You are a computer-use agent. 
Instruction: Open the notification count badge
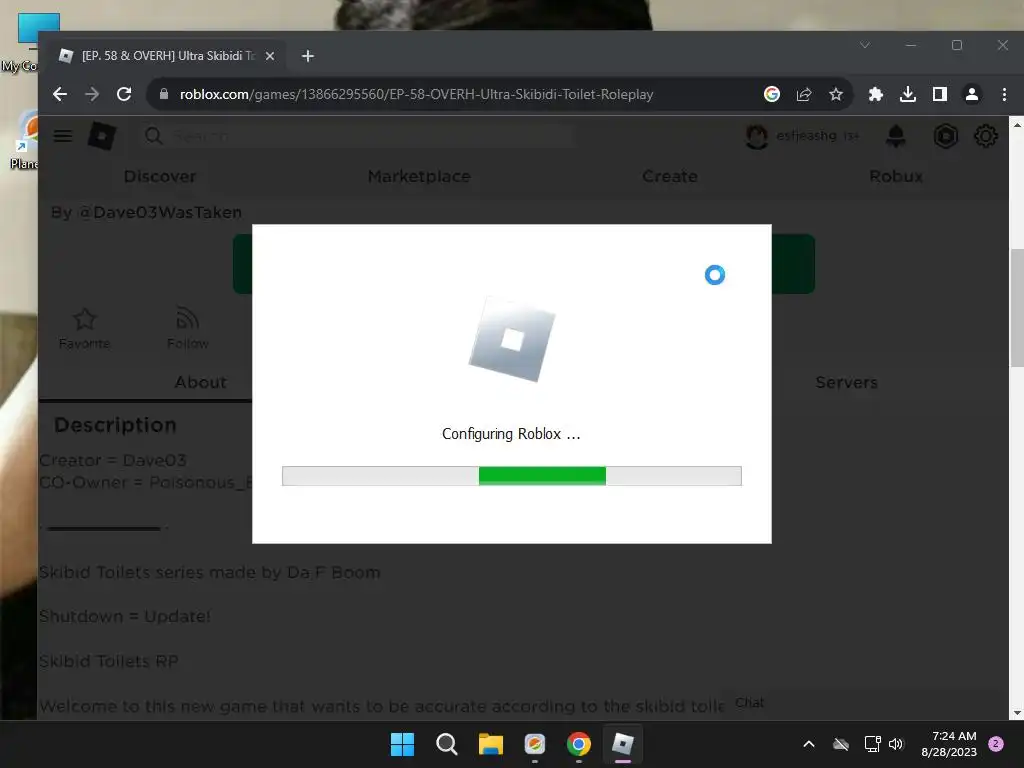[996, 744]
